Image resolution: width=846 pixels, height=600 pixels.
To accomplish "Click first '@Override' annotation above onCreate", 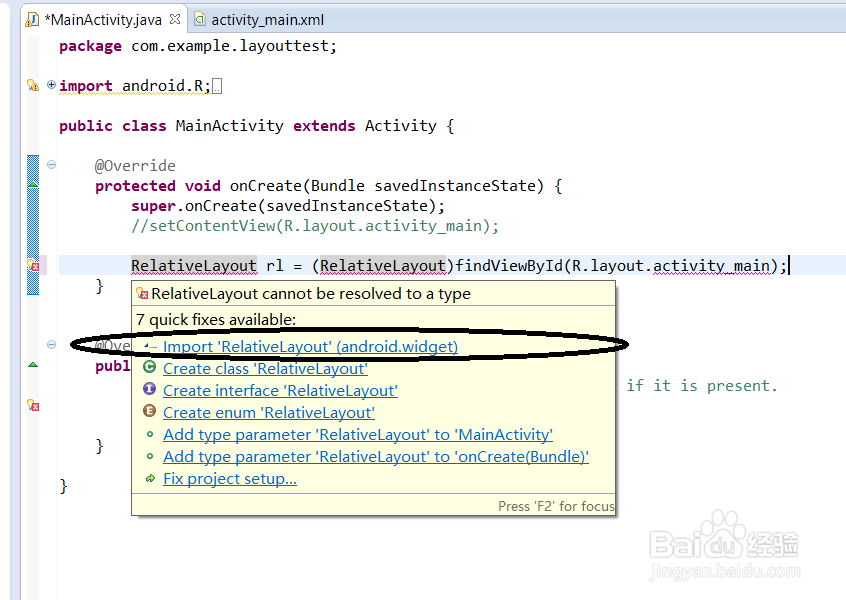I will (x=135, y=166).
